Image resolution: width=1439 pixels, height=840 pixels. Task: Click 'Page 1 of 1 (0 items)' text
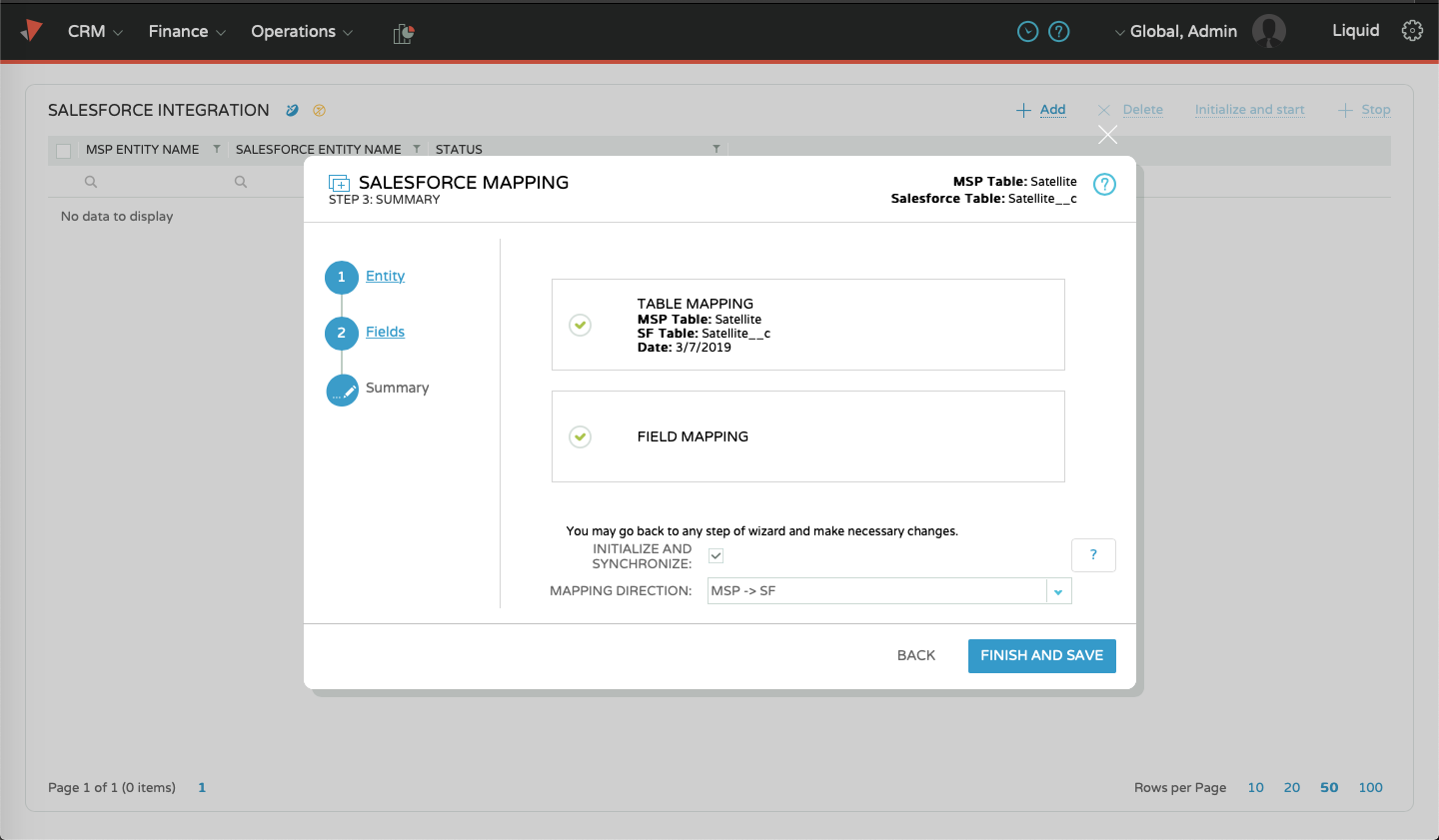[x=112, y=787]
